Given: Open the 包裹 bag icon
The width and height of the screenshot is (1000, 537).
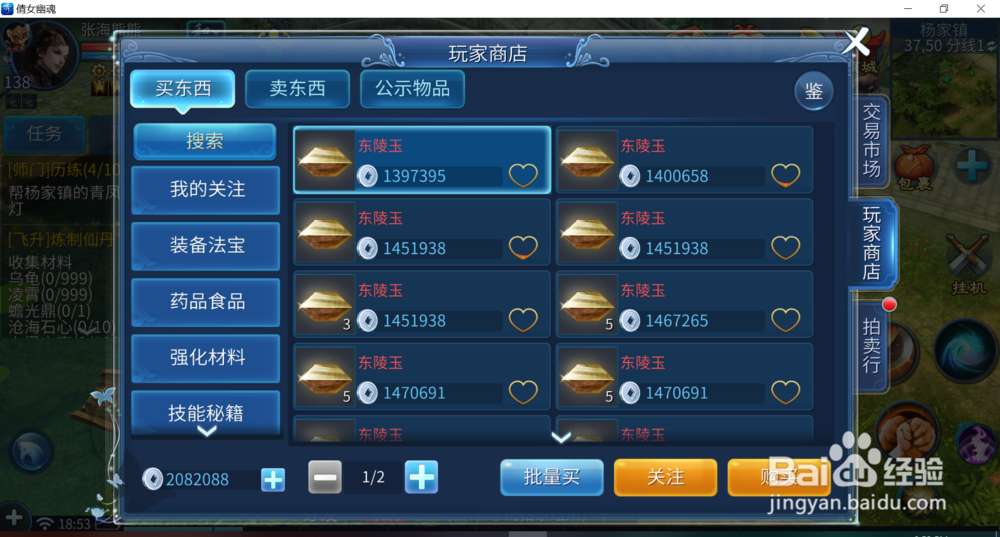Looking at the screenshot, I should [913, 169].
